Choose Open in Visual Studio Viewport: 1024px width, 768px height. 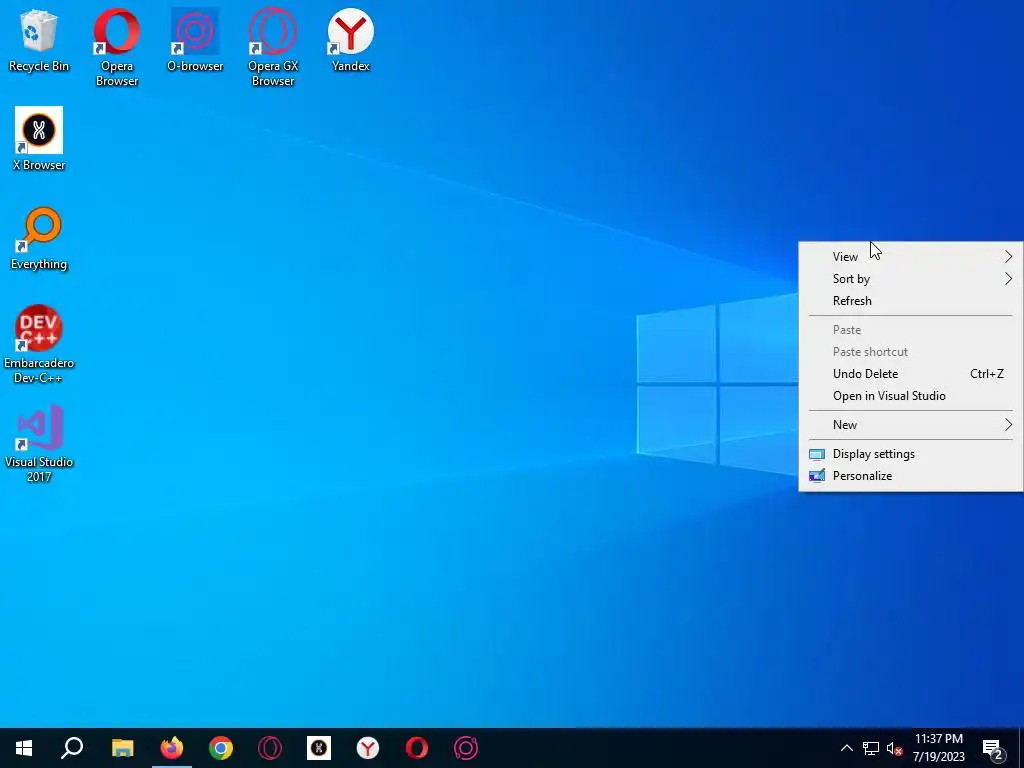tap(910, 396)
